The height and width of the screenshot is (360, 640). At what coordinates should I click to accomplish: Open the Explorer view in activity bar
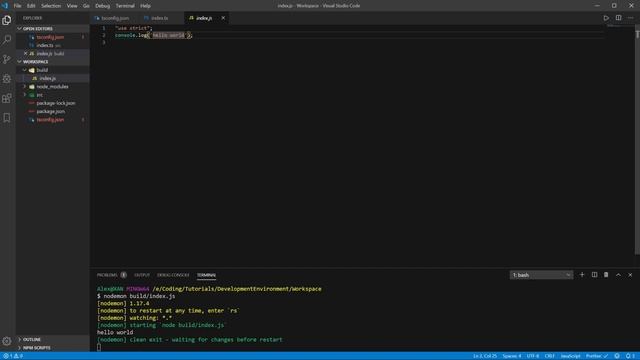point(7,20)
